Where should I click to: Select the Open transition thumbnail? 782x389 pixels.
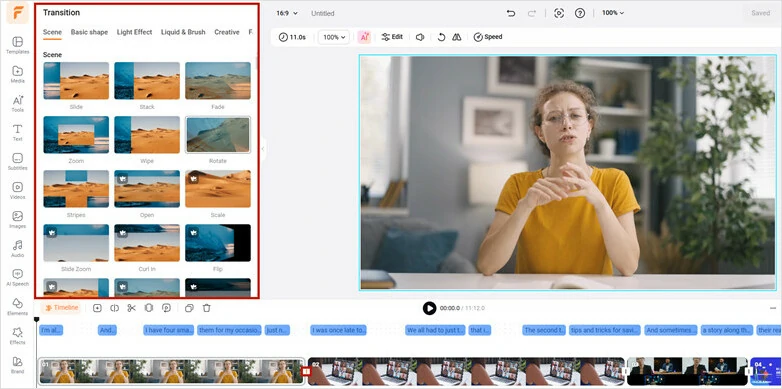pyautogui.click(x=147, y=189)
